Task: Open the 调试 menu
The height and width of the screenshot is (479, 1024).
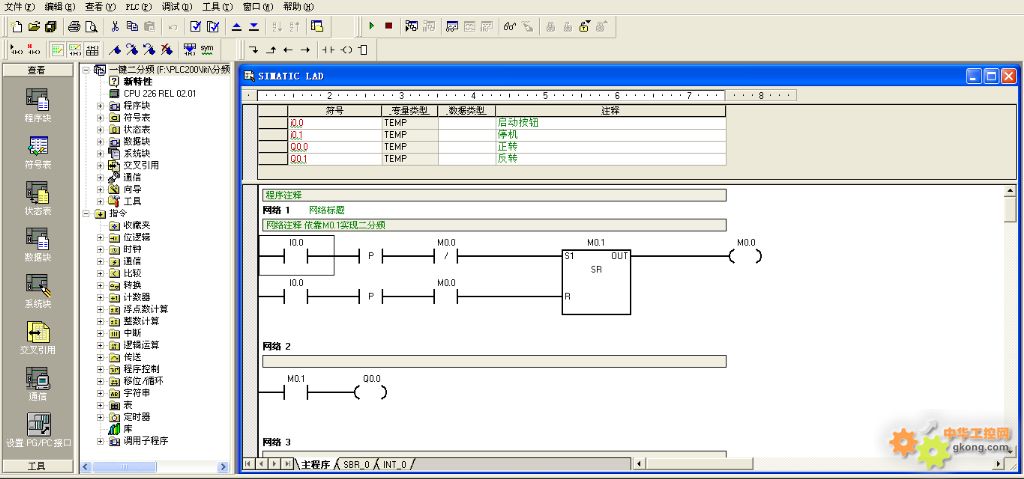Action: click(176, 7)
